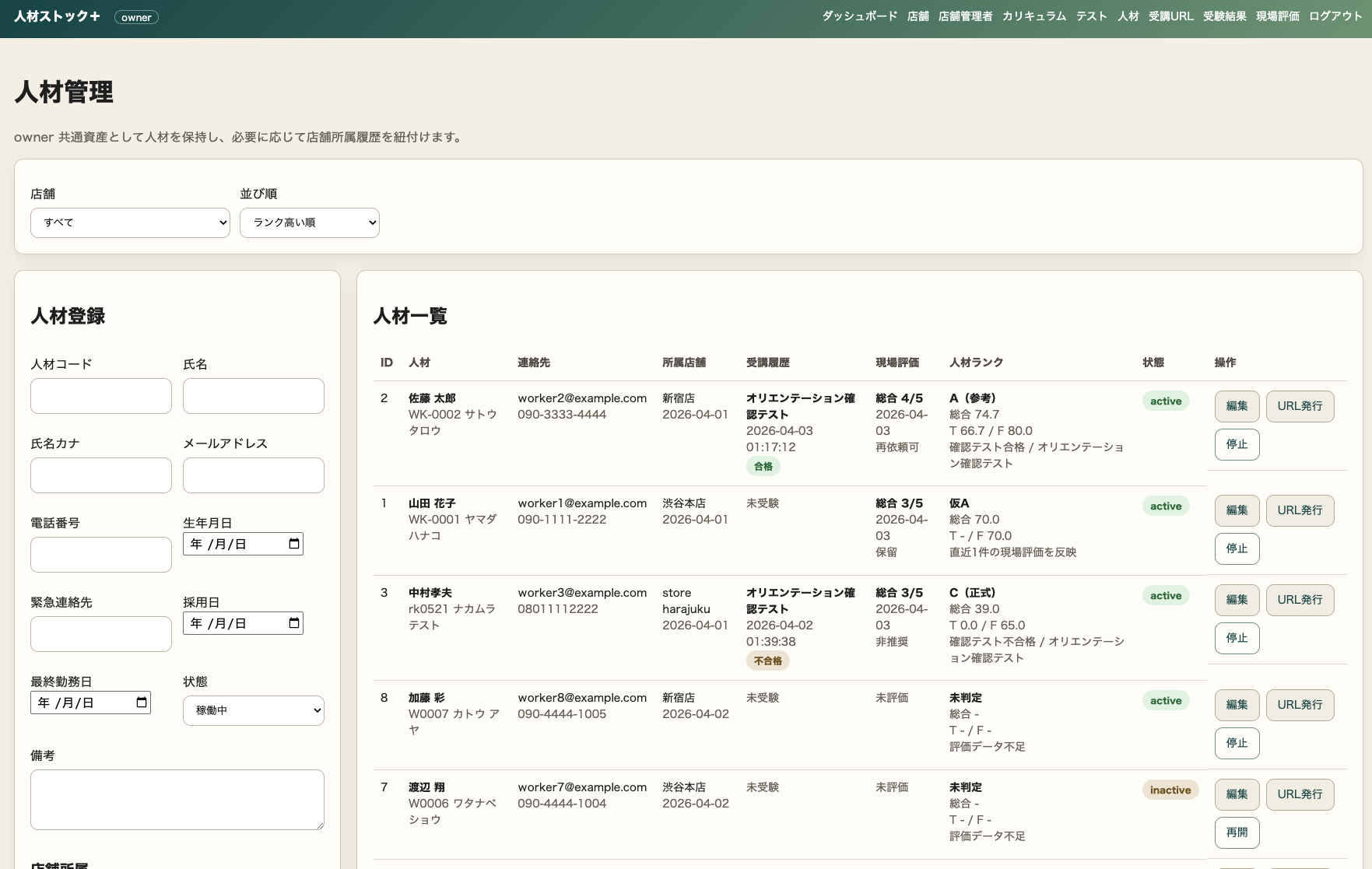Screen dimensions: 1372x869
Task: Click 編集 for 山田 花子
Action: 1237,510
